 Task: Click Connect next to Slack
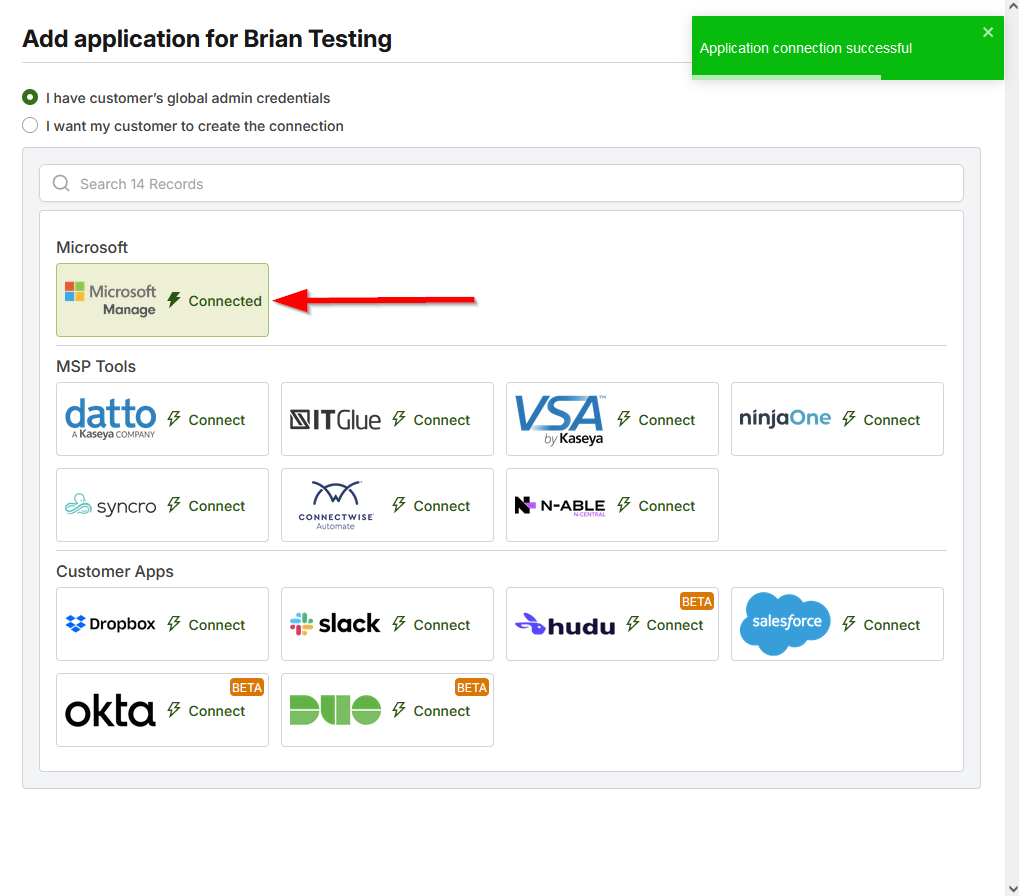441,625
